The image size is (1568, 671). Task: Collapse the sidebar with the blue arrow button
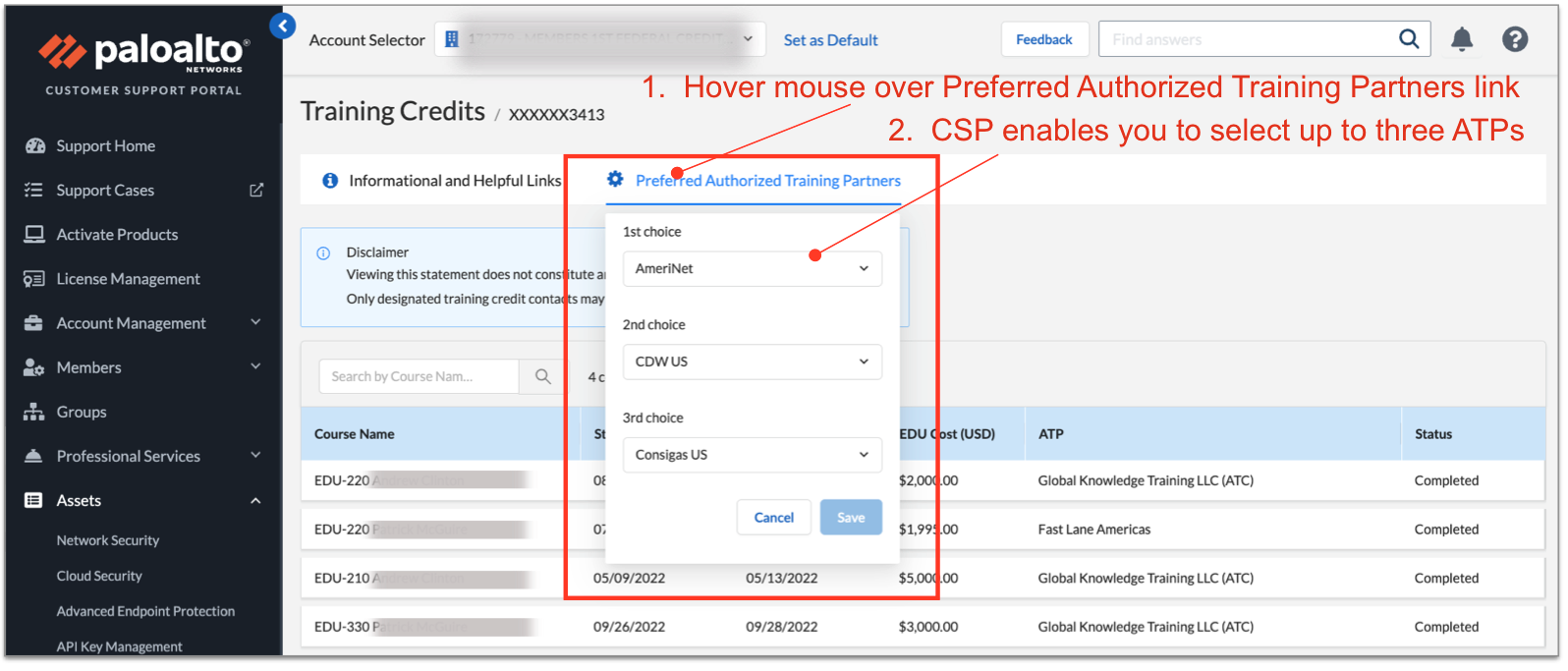[x=283, y=27]
